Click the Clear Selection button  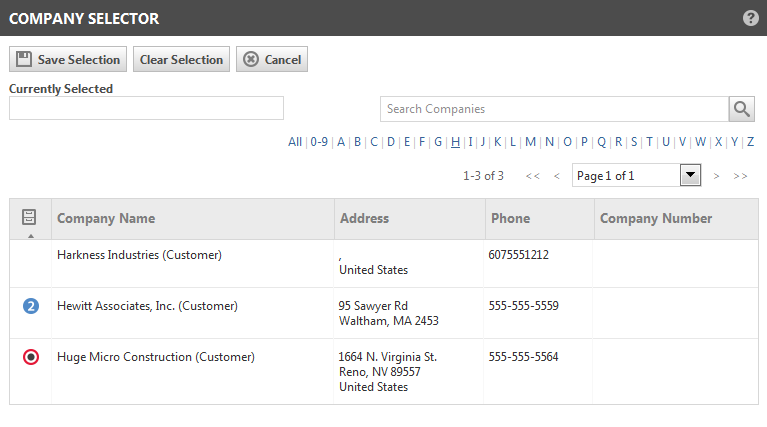[x=181, y=59]
